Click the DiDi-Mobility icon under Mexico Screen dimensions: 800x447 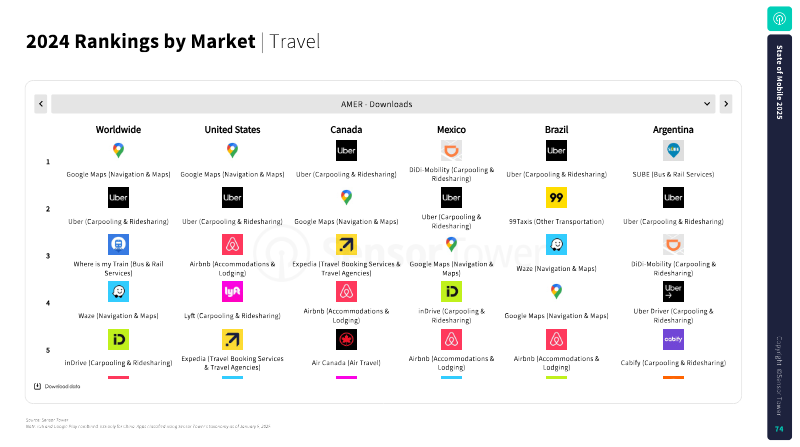(451, 151)
